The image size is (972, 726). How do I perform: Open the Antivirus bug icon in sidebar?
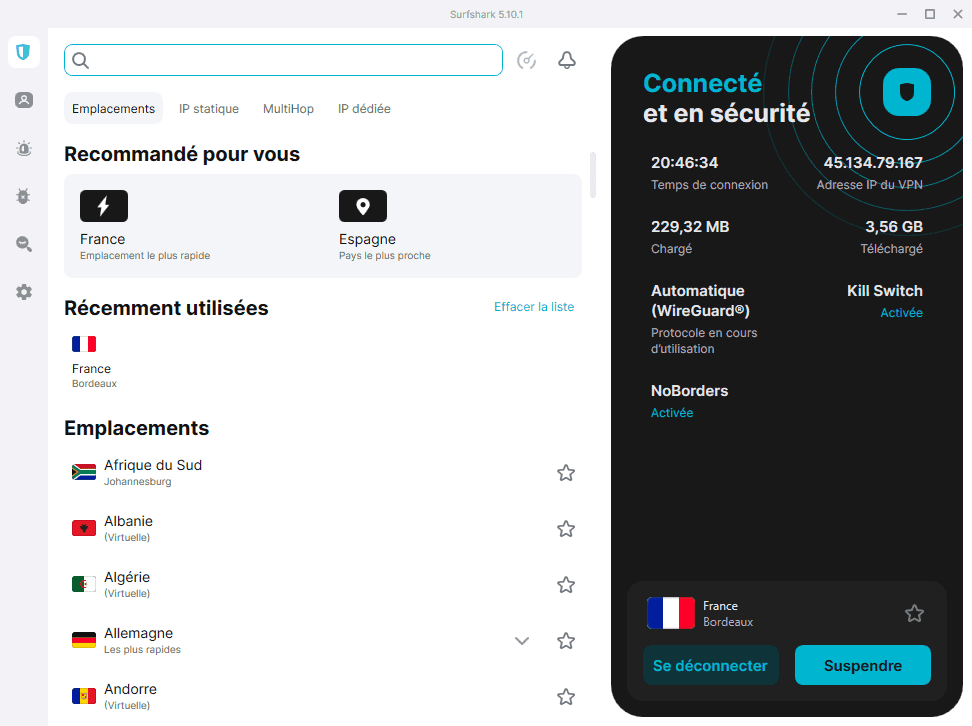24,196
